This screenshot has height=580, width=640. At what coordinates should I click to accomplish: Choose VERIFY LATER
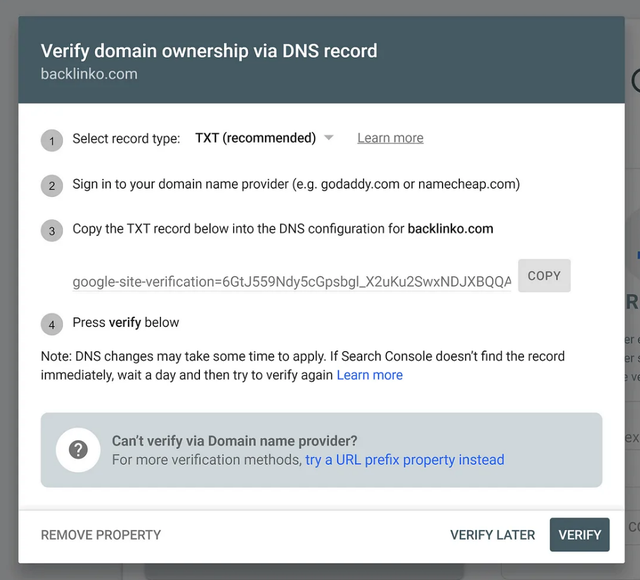tap(492, 535)
